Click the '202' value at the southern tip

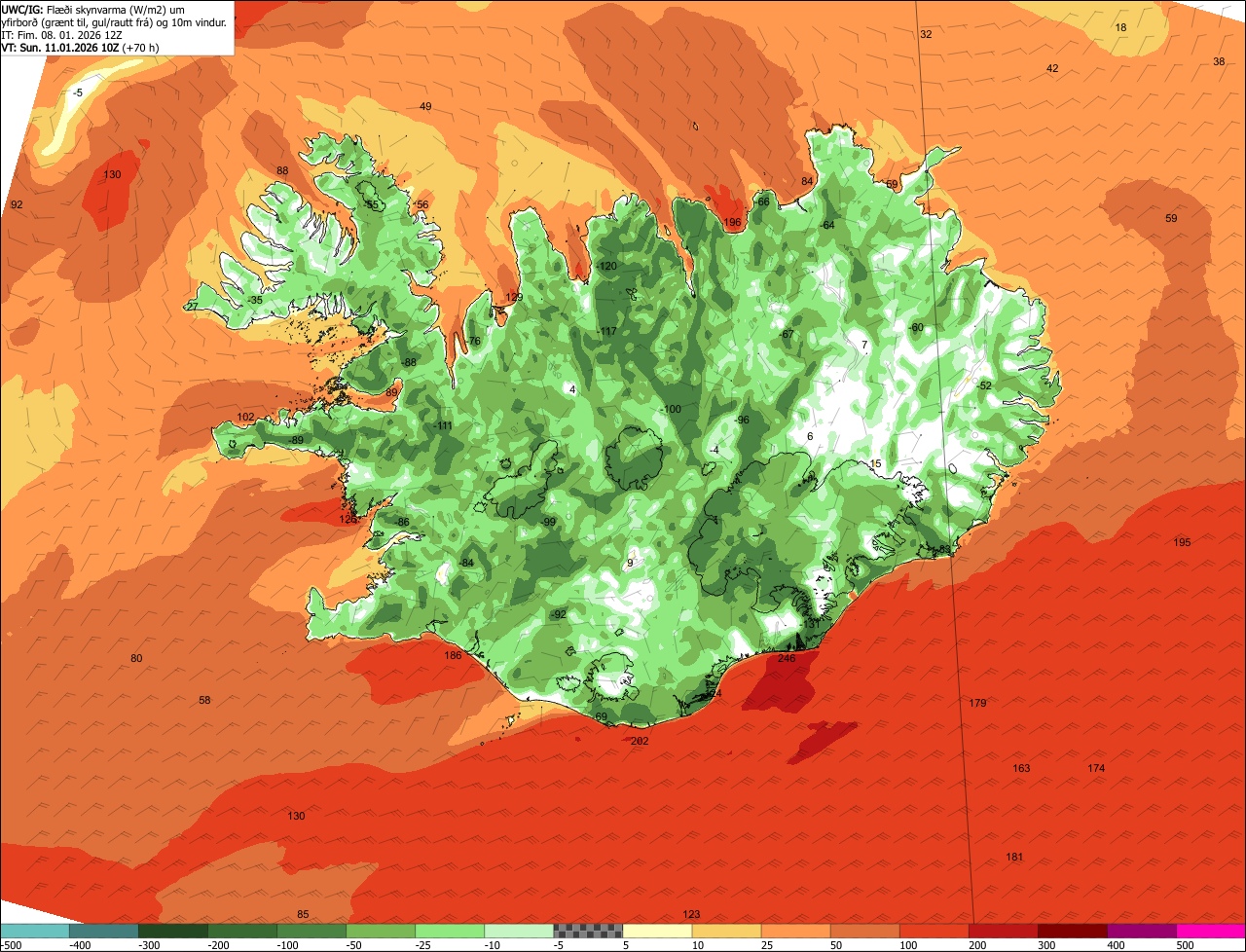[640, 741]
